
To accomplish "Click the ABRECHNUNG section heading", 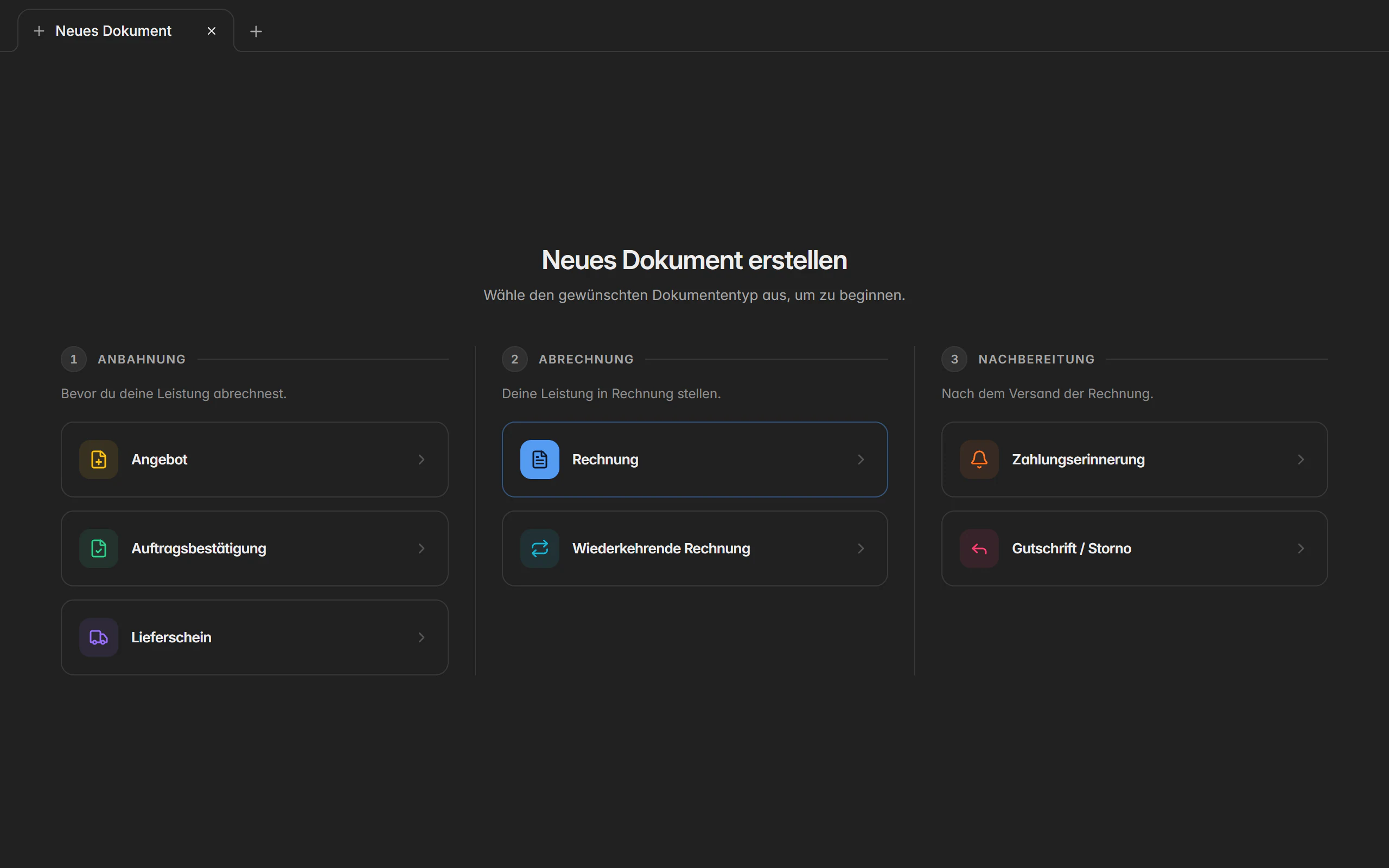I will (x=586, y=359).
